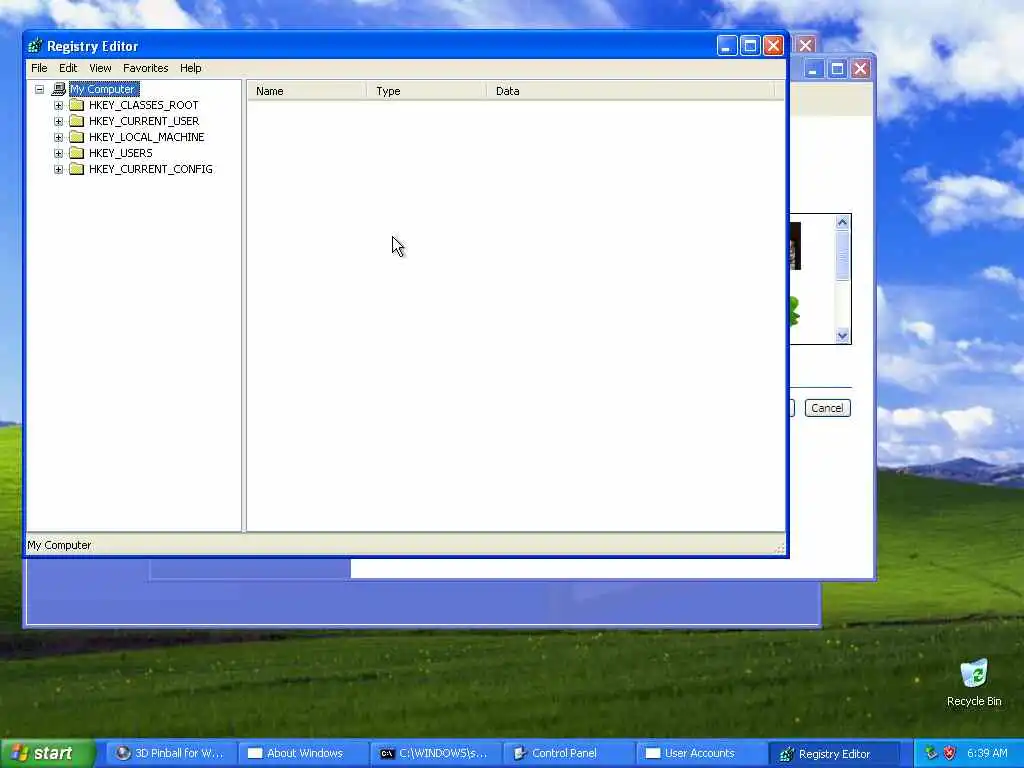Click Cancel in the background User Accounts dialog
Screen dimensions: 1024x768
[x=827, y=408]
